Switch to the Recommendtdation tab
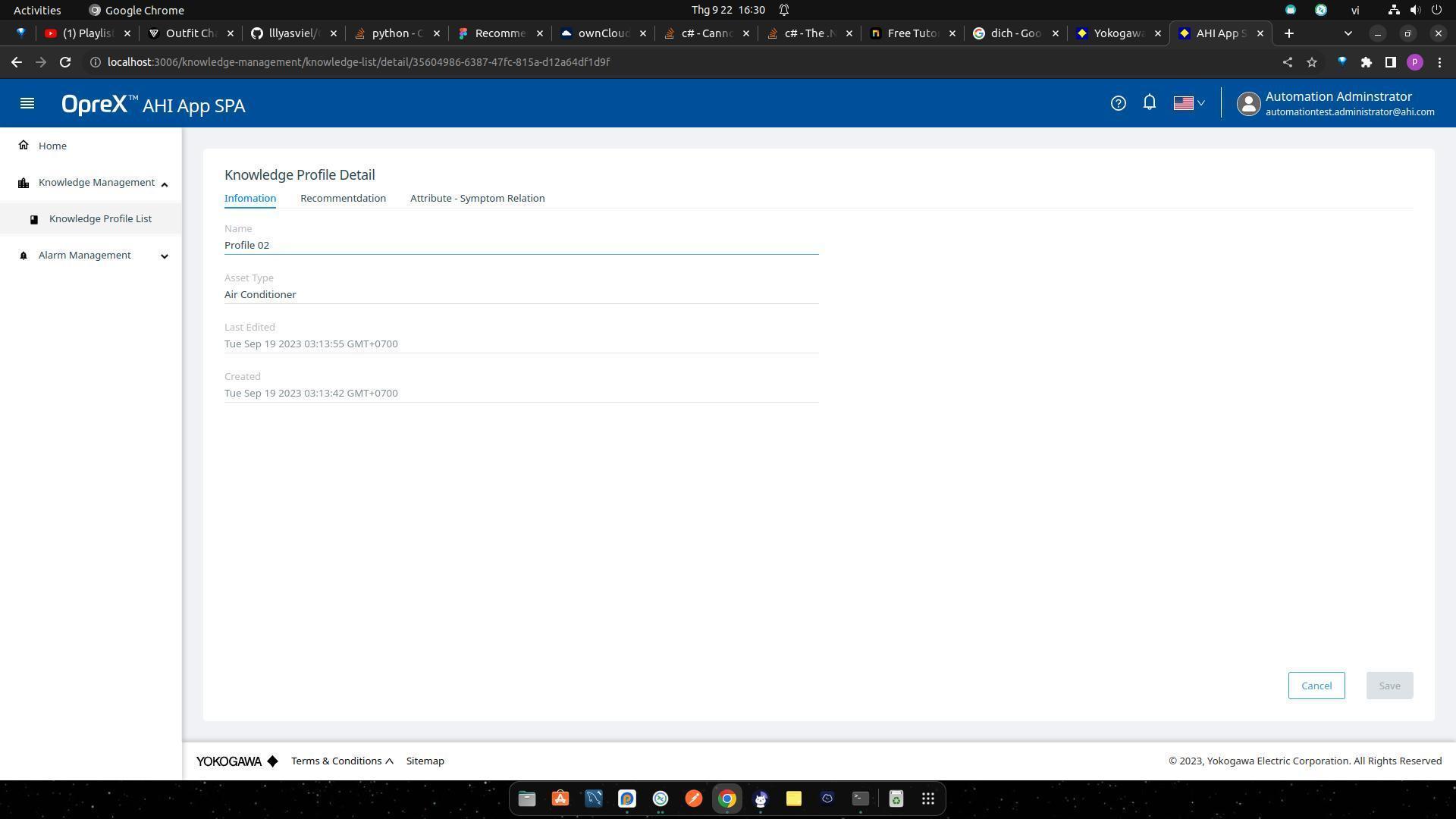 point(343,198)
